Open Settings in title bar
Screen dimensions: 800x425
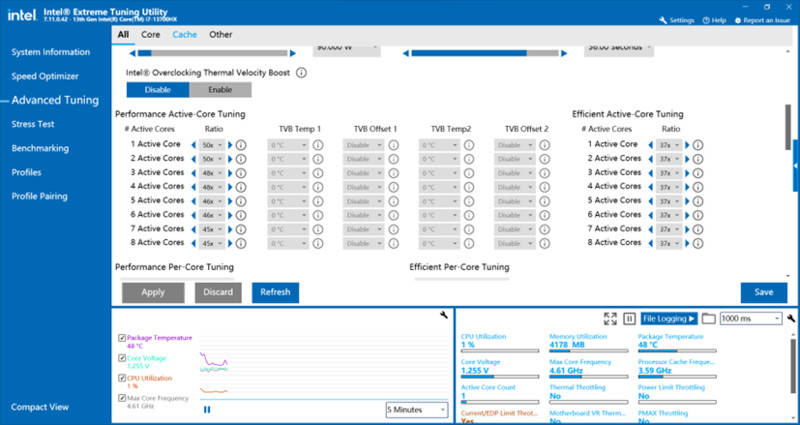(x=677, y=20)
